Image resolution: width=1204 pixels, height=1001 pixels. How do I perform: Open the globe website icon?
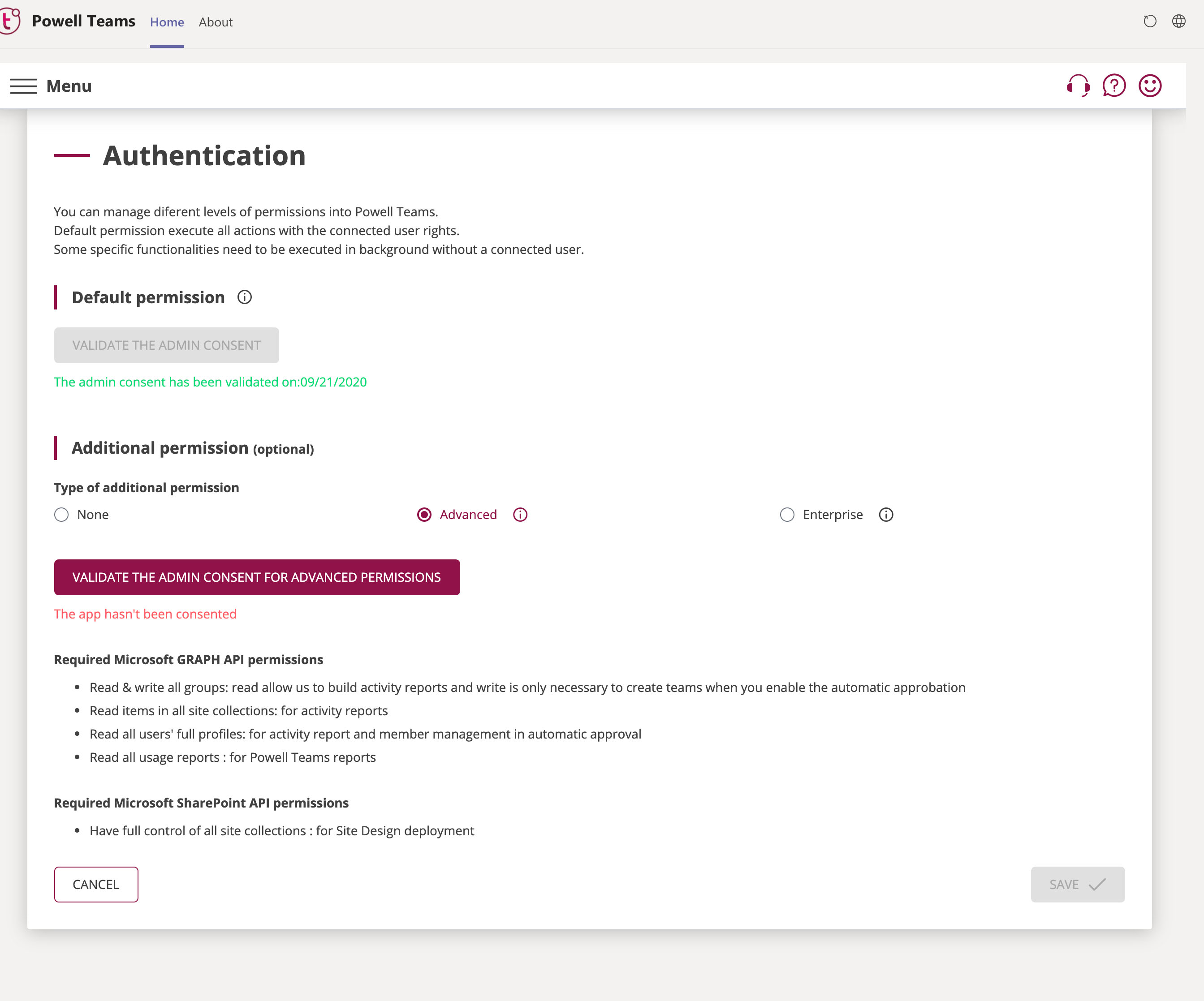1179,22
